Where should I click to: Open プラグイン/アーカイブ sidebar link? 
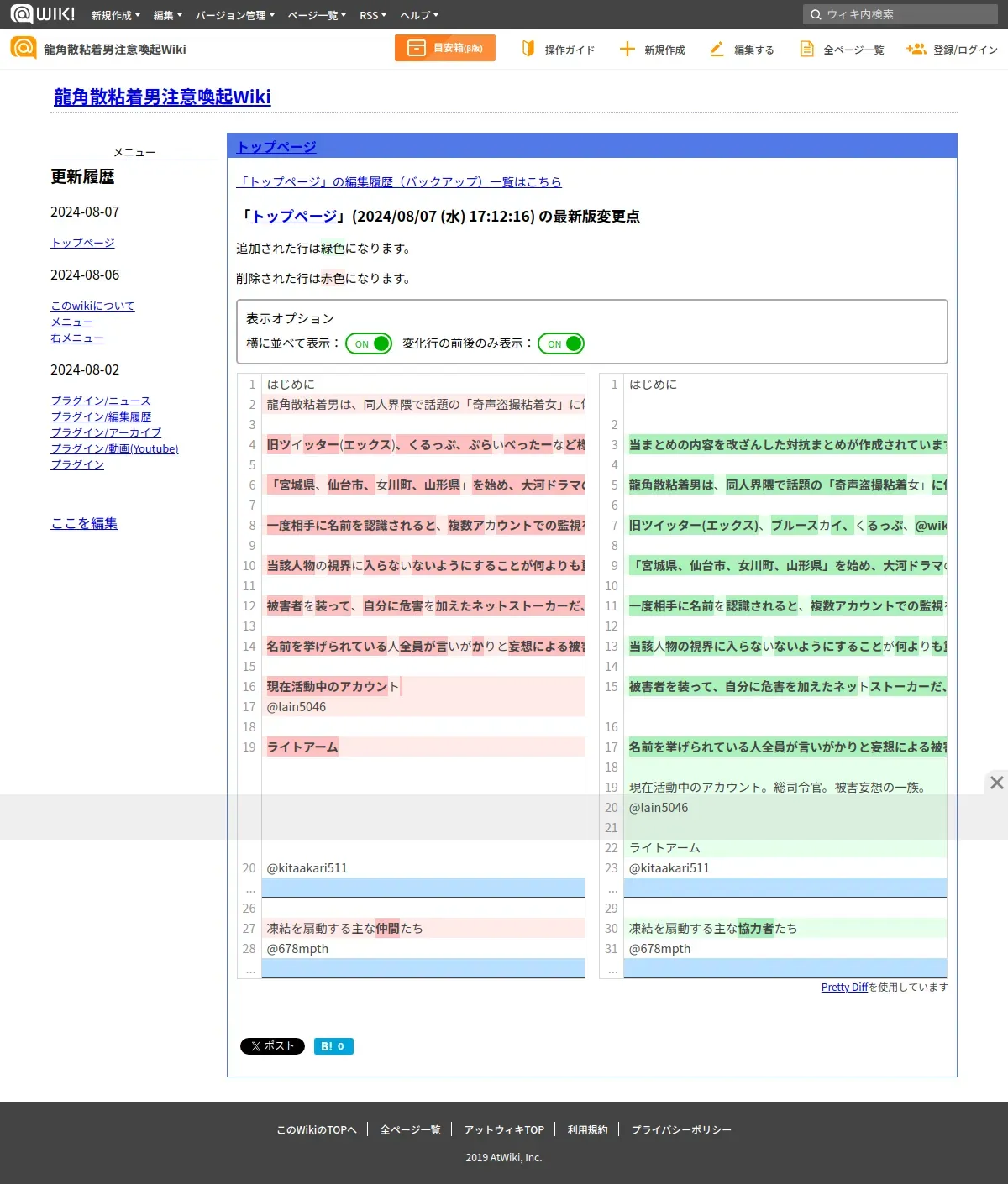click(x=106, y=432)
